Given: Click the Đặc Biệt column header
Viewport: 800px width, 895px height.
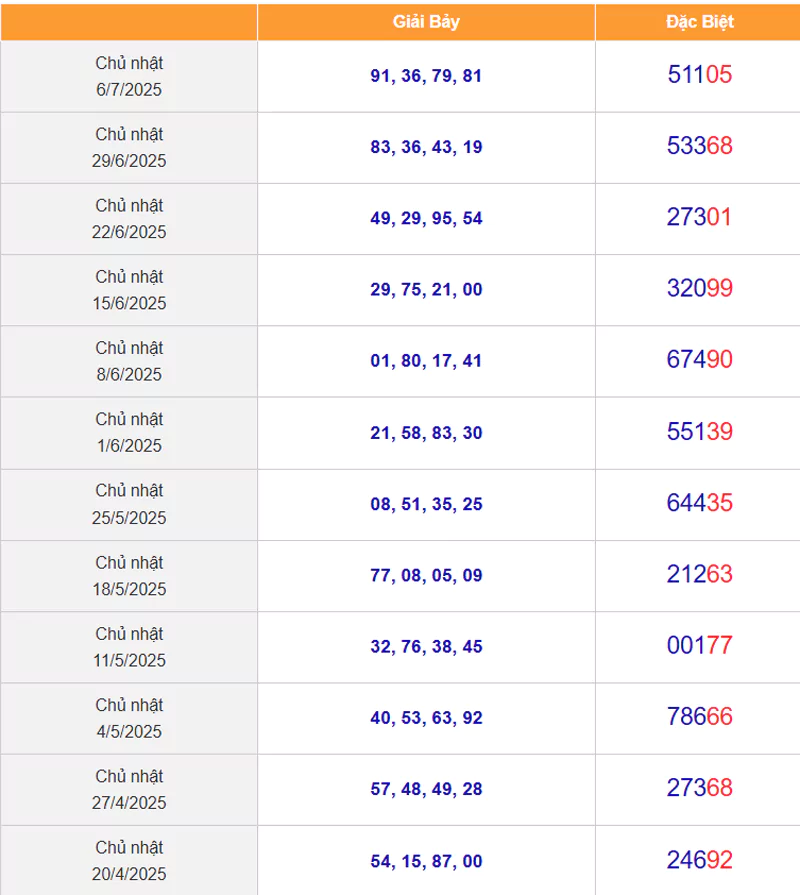Looking at the screenshot, I should pyautogui.click(x=699, y=22).
